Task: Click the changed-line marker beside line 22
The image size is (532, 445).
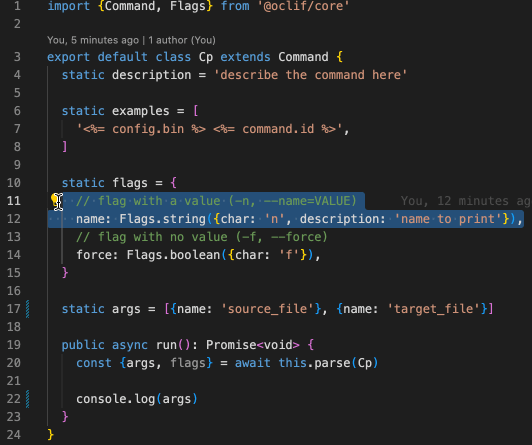Action: click(27, 399)
